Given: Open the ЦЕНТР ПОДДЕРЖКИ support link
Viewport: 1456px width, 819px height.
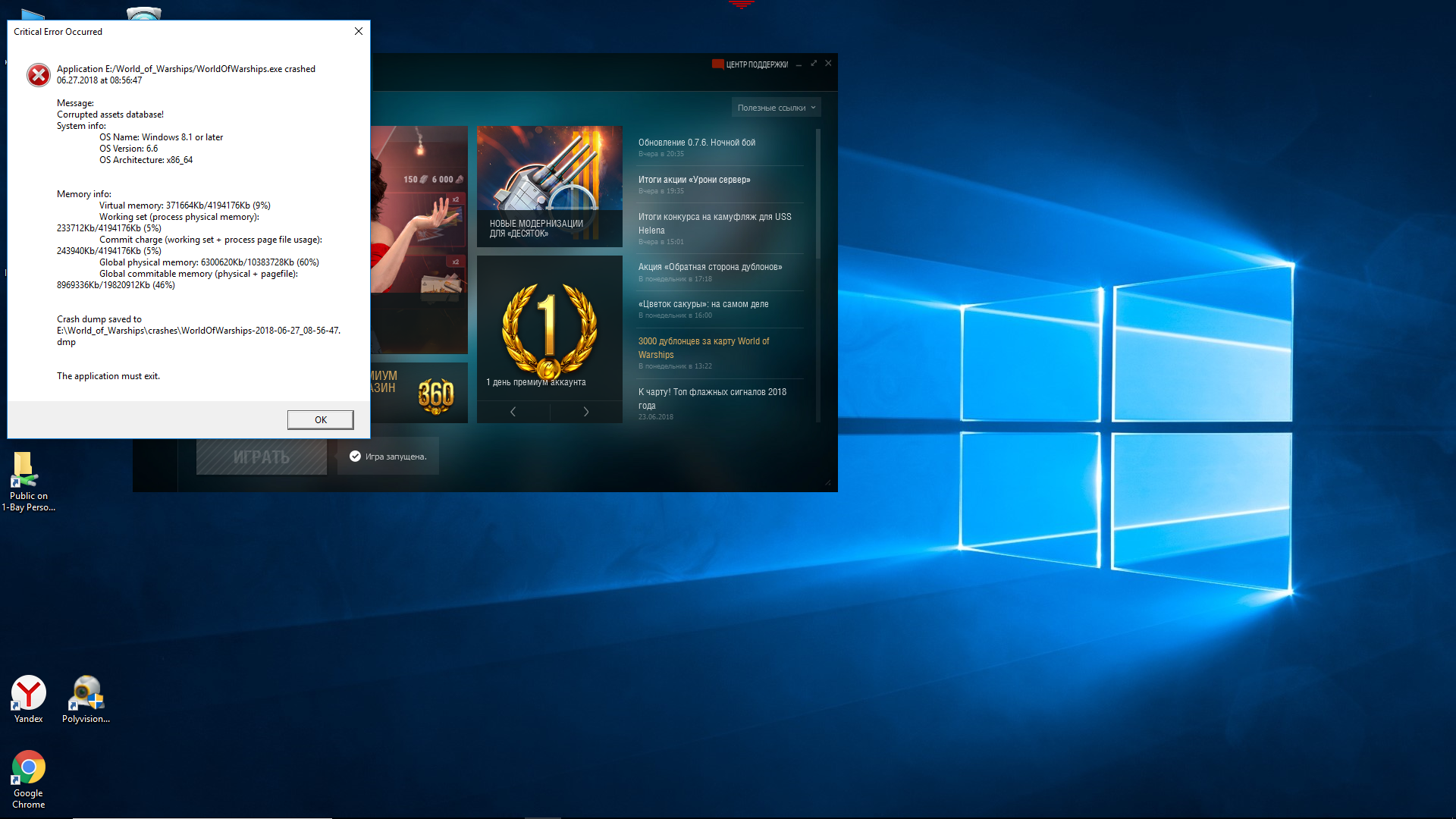Looking at the screenshot, I should 757,64.
